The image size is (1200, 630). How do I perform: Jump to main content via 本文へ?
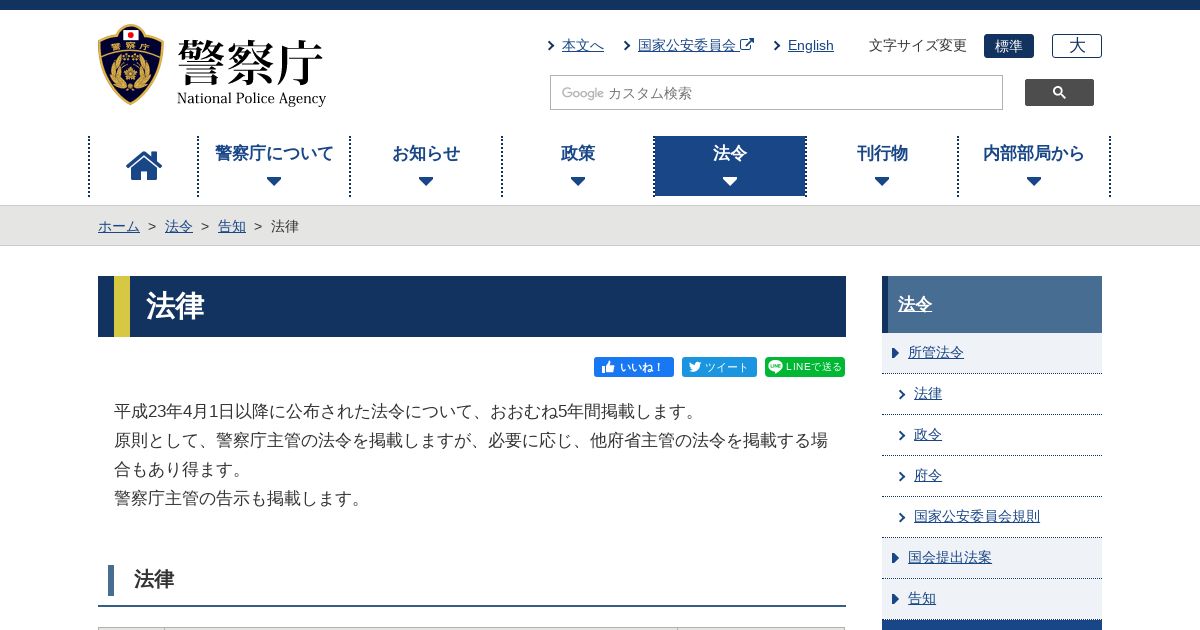583,45
